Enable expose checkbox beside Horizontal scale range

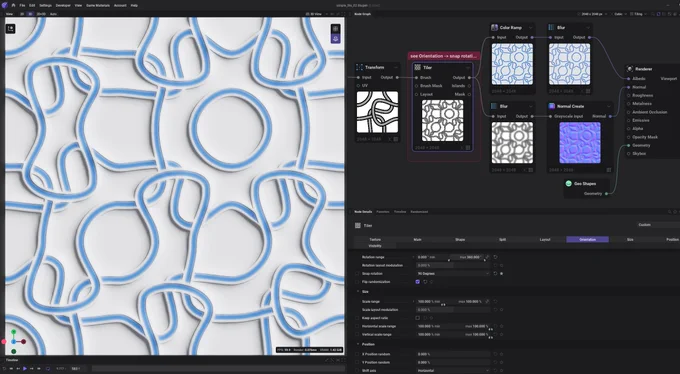tap(357, 326)
